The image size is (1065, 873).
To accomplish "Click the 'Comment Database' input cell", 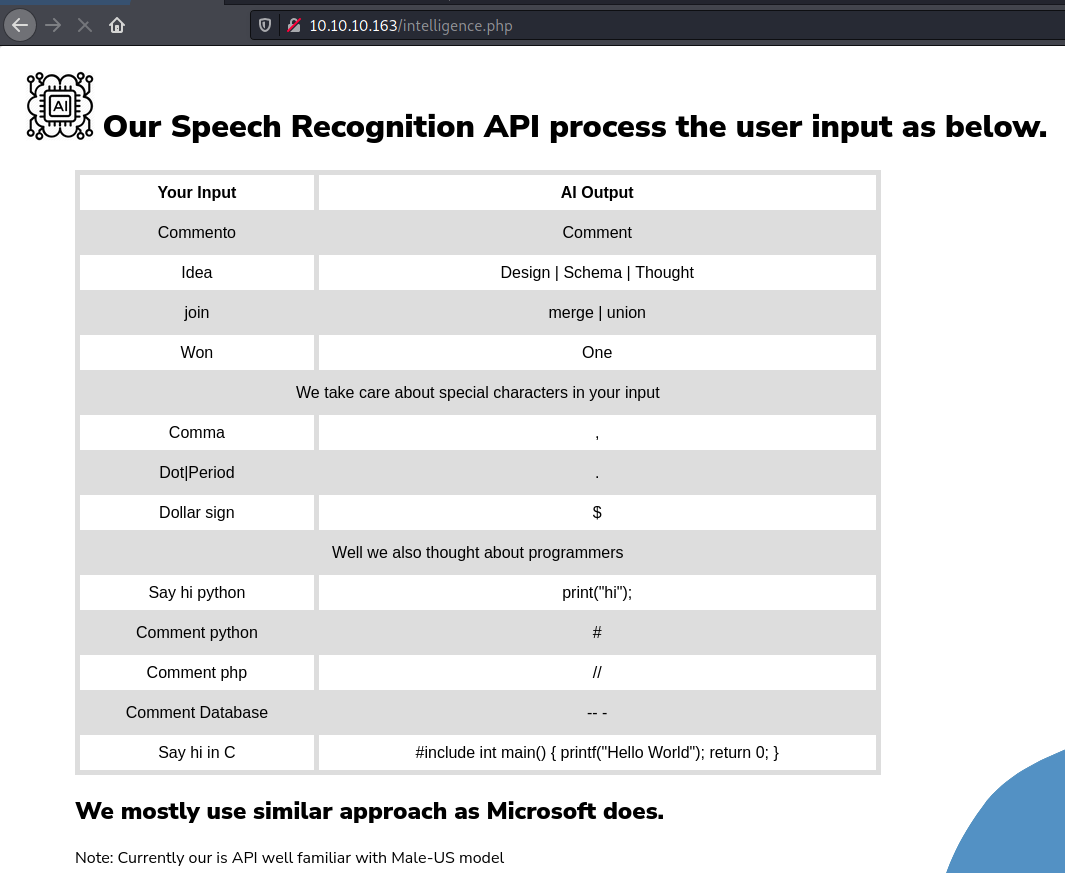I will pyautogui.click(x=197, y=713).
